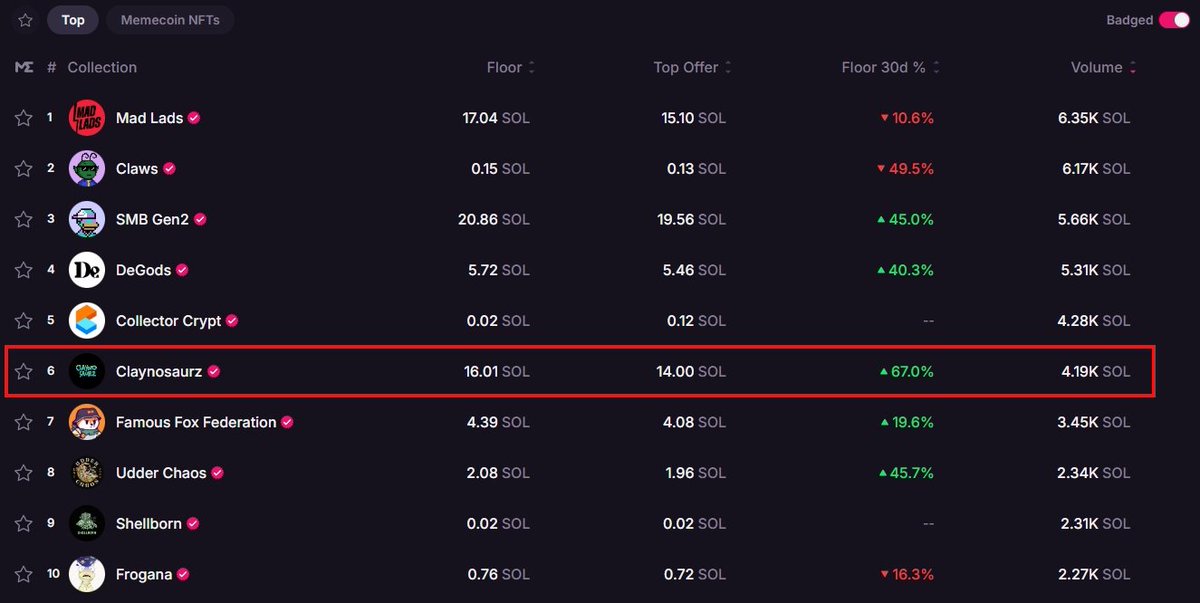1200x603 pixels.
Task: Click the 49.5% floor drop value
Action: point(906,169)
